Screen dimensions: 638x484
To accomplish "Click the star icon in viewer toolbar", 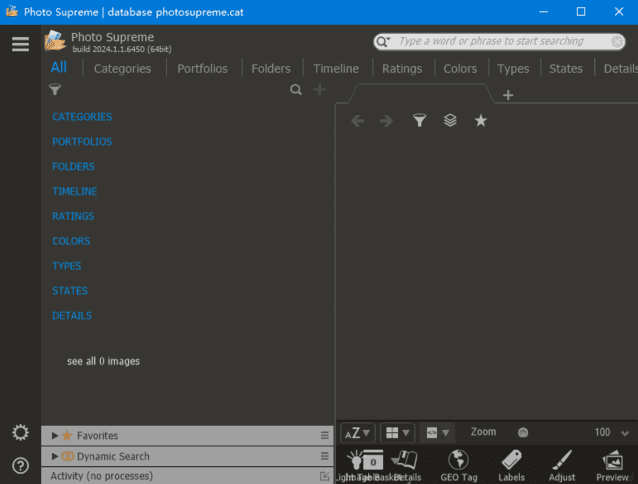I will 481,120.
